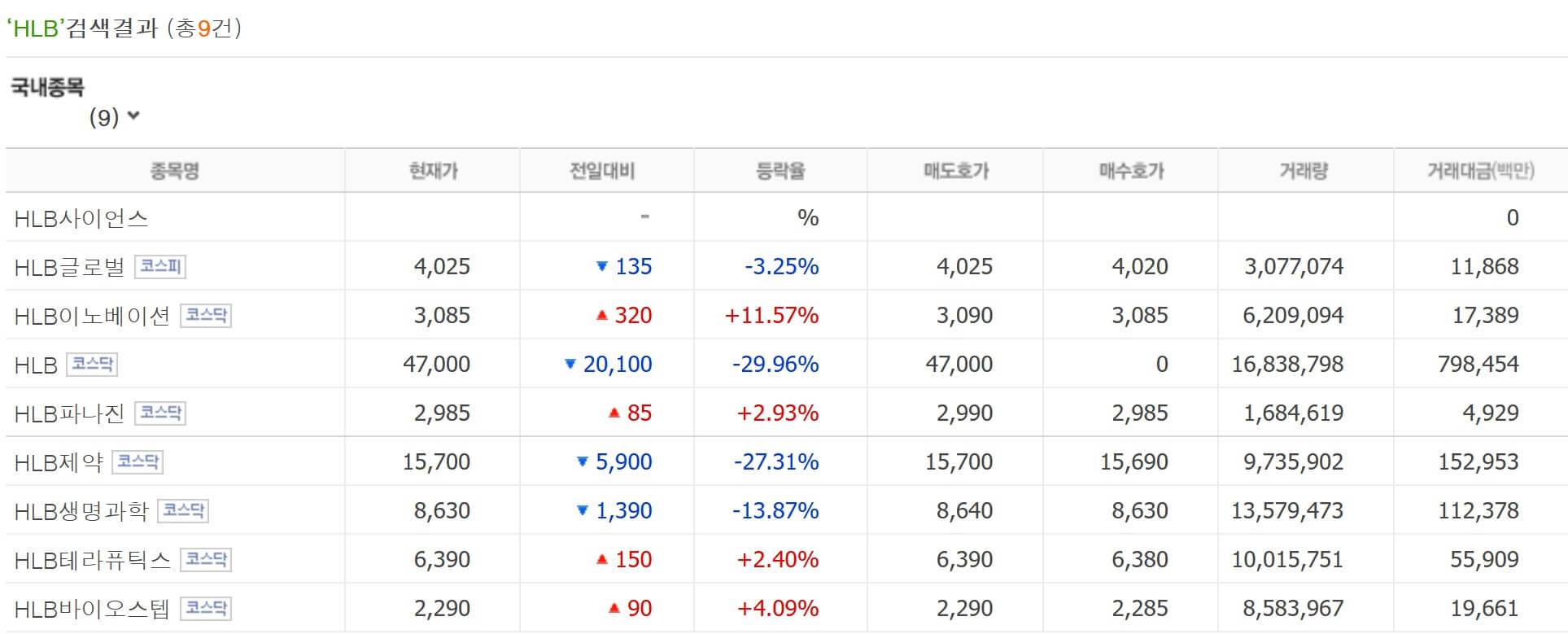Image resolution: width=1568 pixels, height=634 pixels.
Task: Click the 코스닥 badge next to HLB파나진
Action: click(x=160, y=413)
